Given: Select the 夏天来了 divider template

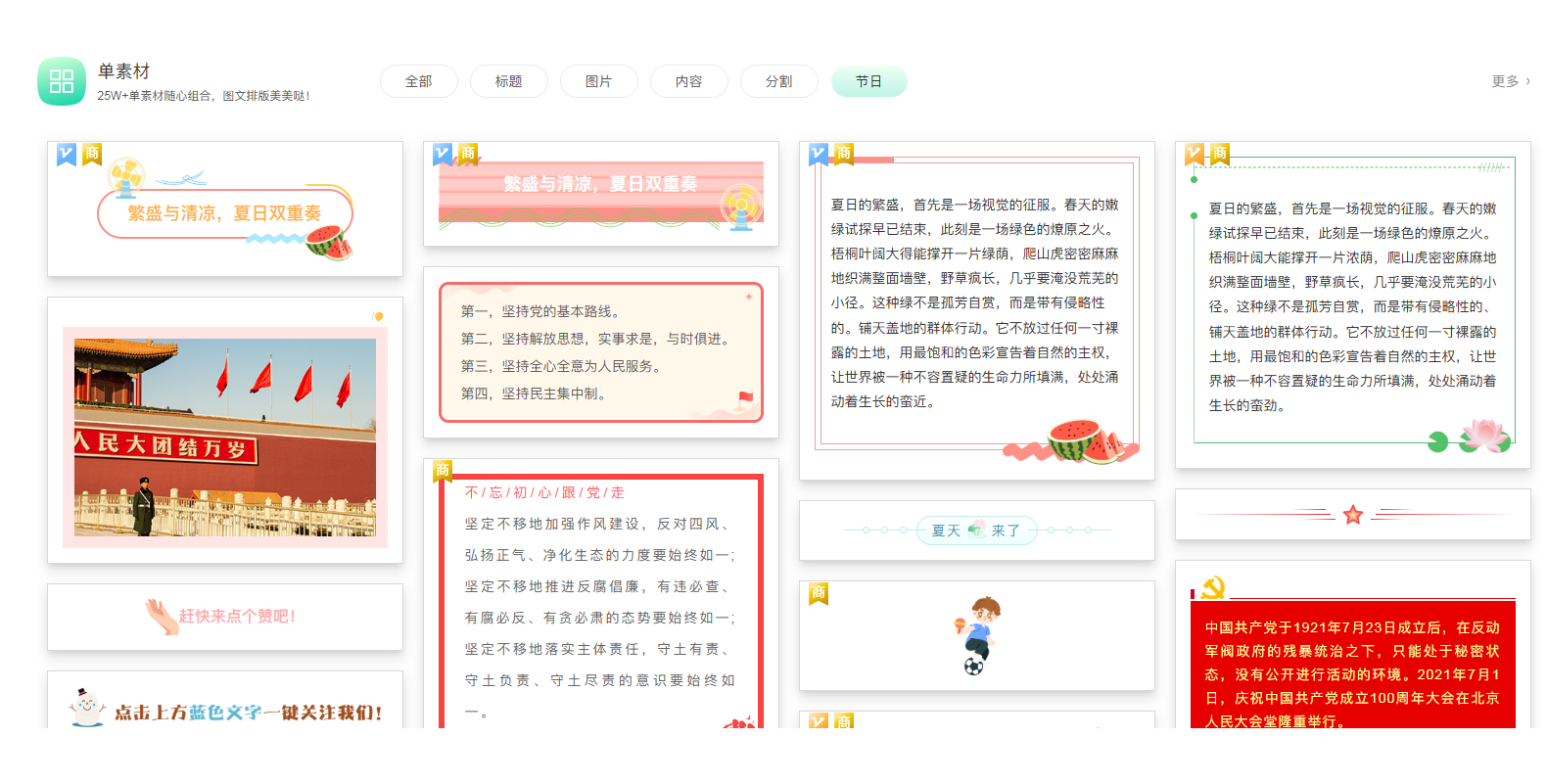Looking at the screenshot, I should click(x=977, y=530).
